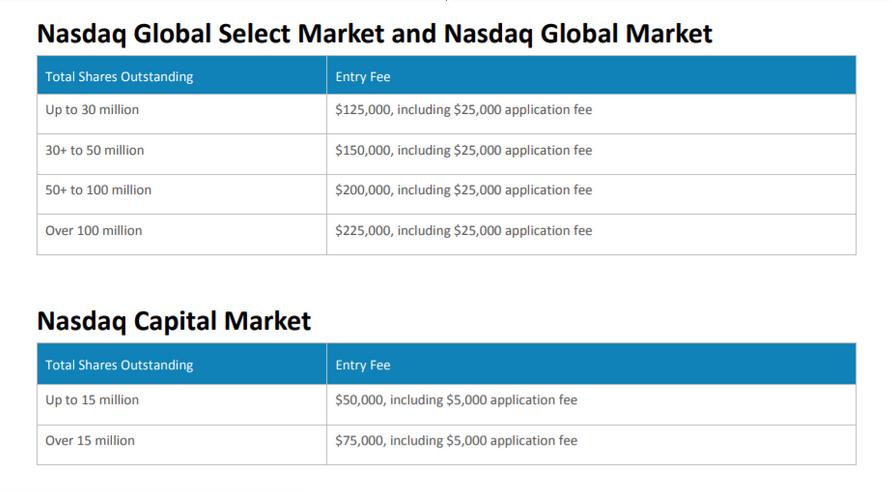Select the $50,000 entry fee text
The image size is (892, 492).
(x=359, y=400)
